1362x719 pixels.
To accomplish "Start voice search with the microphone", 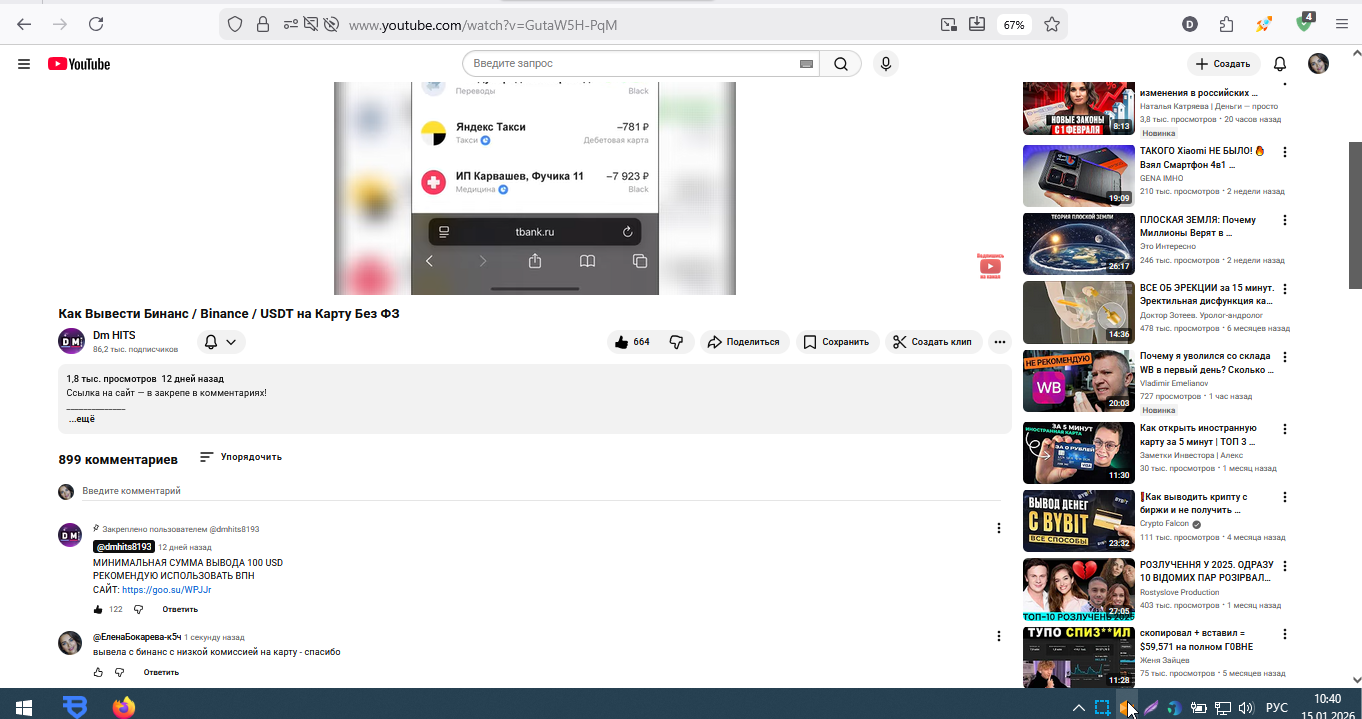I will (x=885, y=64).
